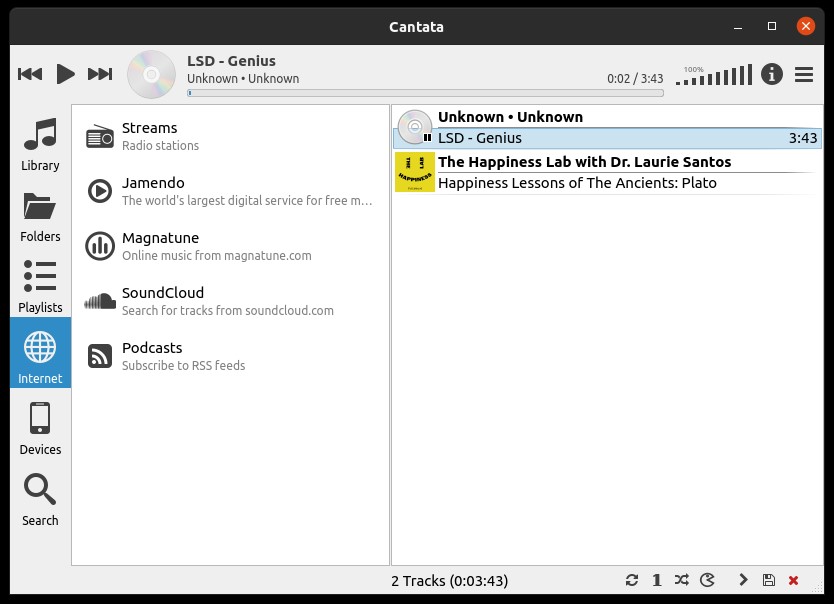Click The Happiness Lab yellow cover art
Image resolution: width=834 pixels, height=604 pixels.
click(x=414, y=172)
